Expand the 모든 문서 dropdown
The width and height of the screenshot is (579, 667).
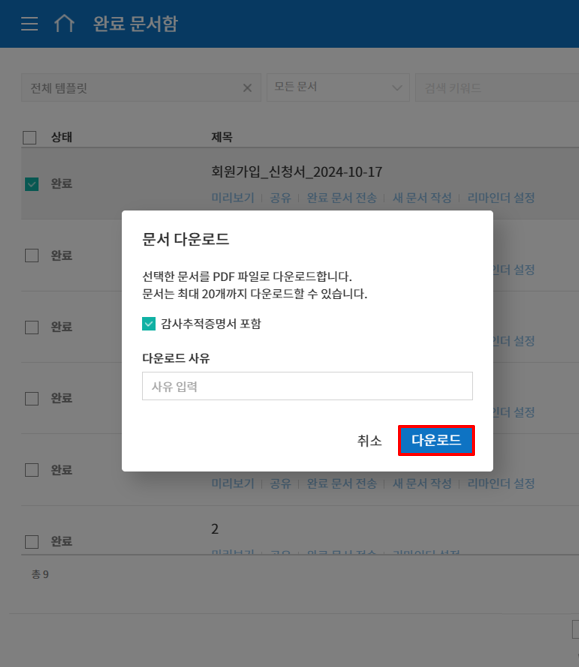pyautogui.click(x=338, y=87)
